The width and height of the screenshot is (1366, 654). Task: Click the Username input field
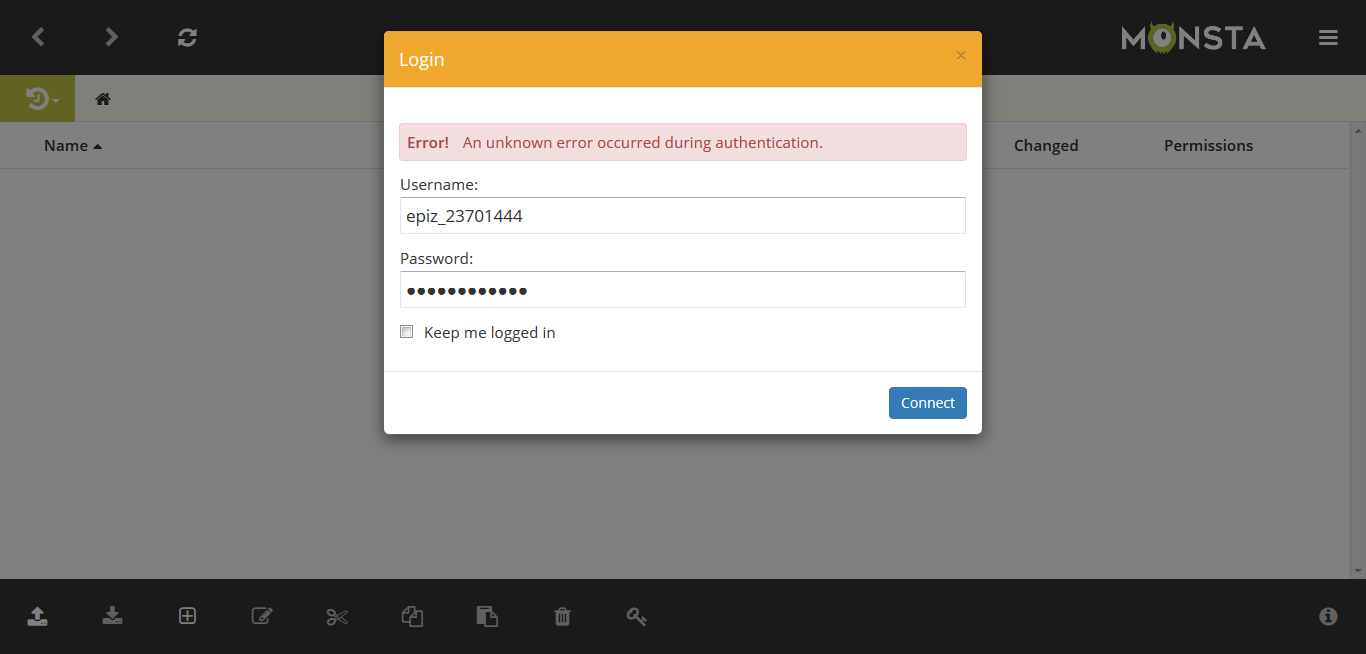pyautogui.click(x=682, y=216)
